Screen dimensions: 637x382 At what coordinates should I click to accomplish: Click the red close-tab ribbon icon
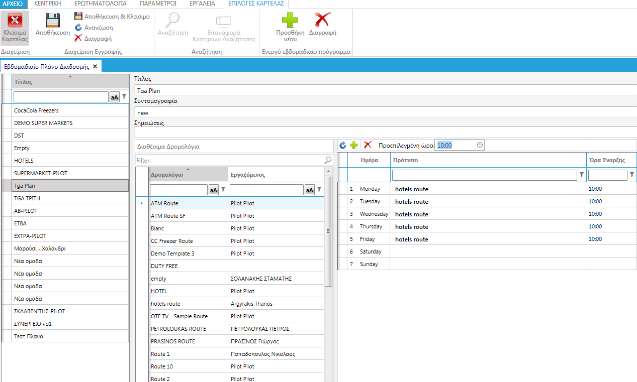(15, 20)
